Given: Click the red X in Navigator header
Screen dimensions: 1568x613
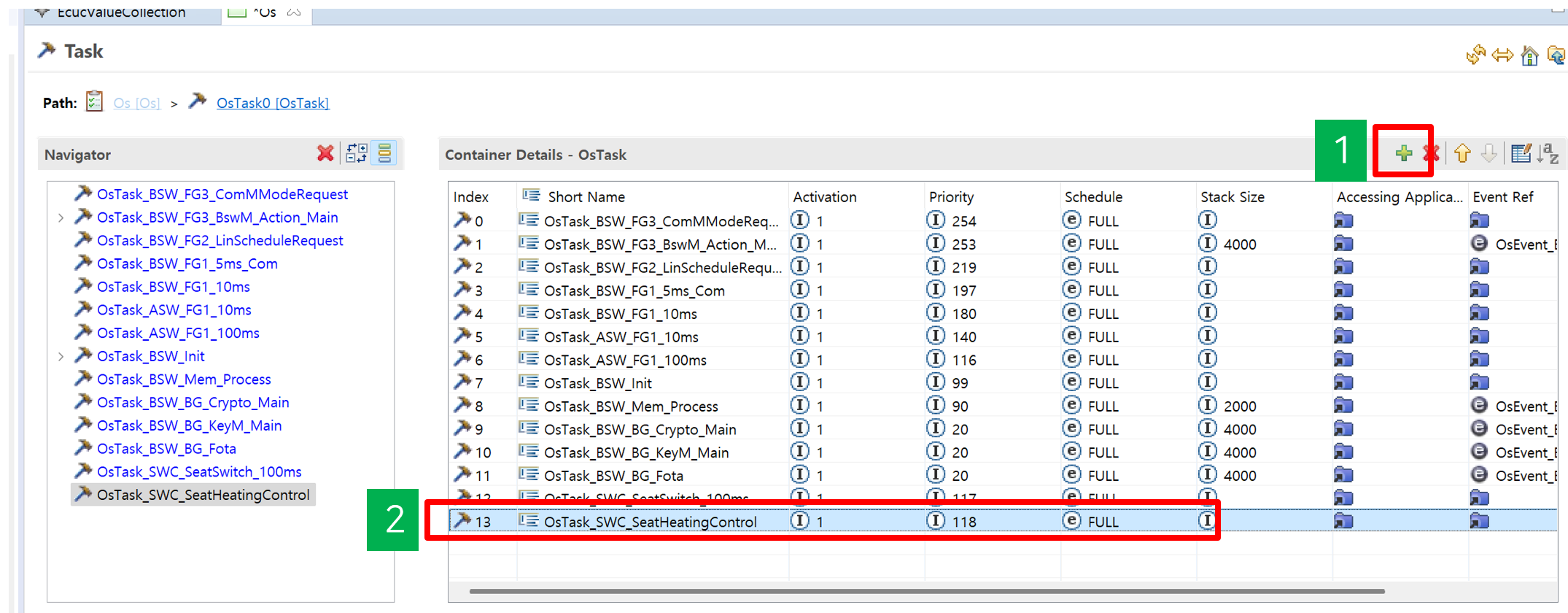Looking at the screenshot, I should pos(325,153).
